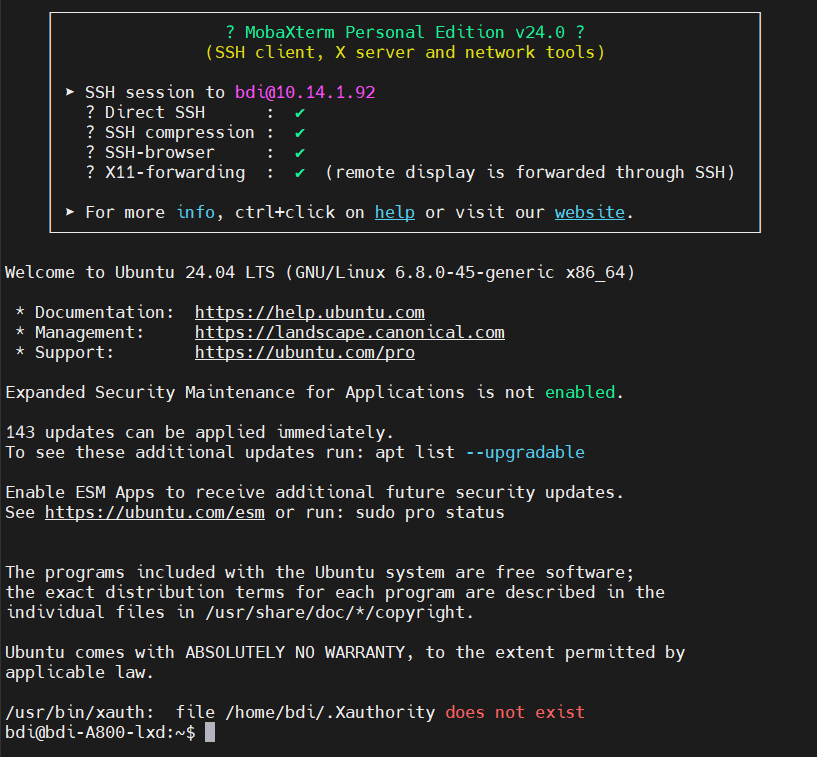Toggle the X11-forwarding checkmark
The width and height of the screenshot is (817, 757).
[297, 172]
